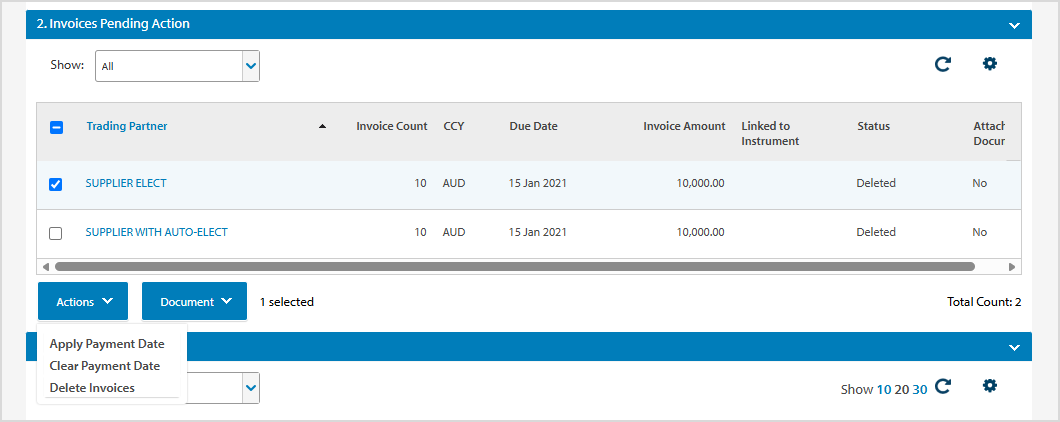This screenshot has width=1060, height=422.
Task: Choose Apply Payment Date from menu
Action: click(107, 344)
